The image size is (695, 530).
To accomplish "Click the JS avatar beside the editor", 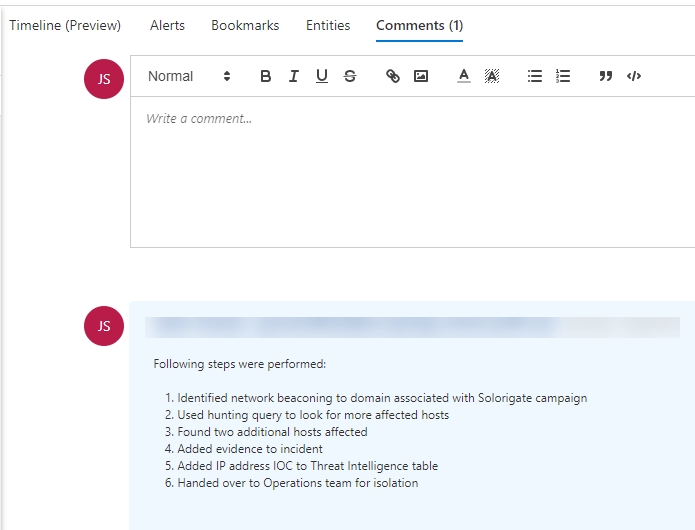I will (104, 79).
